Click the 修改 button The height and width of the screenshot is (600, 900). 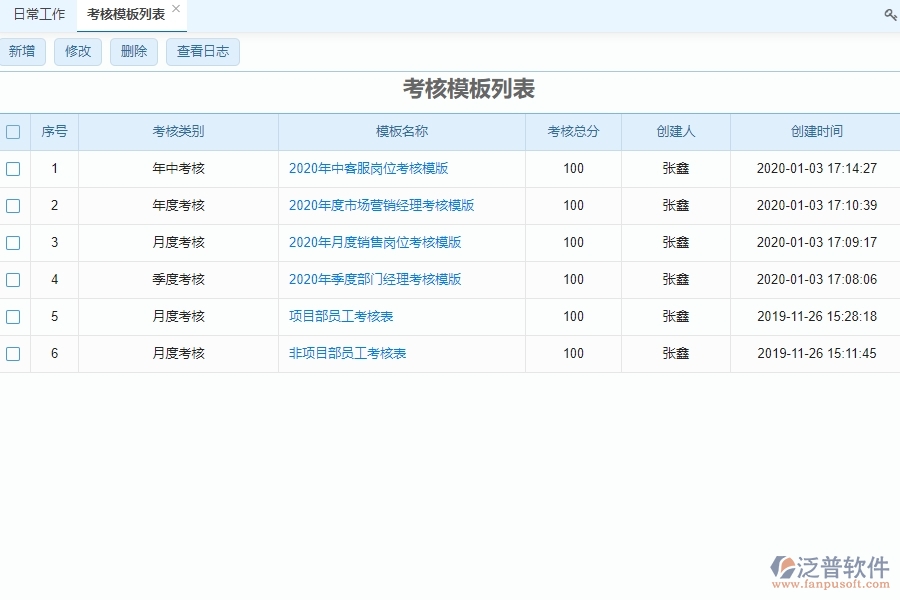point(78,51)
